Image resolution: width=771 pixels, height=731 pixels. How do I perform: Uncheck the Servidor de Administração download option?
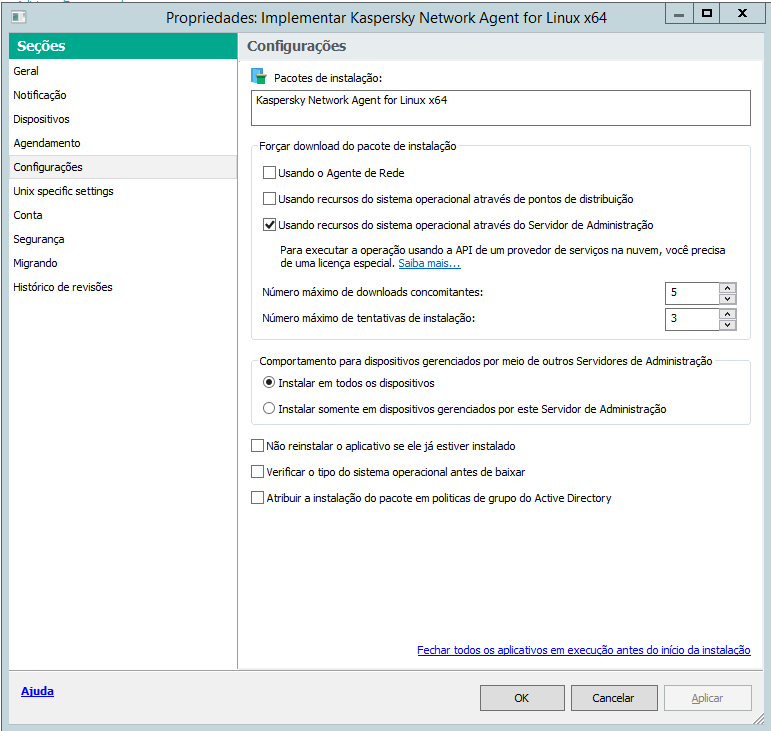(x=269, y=225)
